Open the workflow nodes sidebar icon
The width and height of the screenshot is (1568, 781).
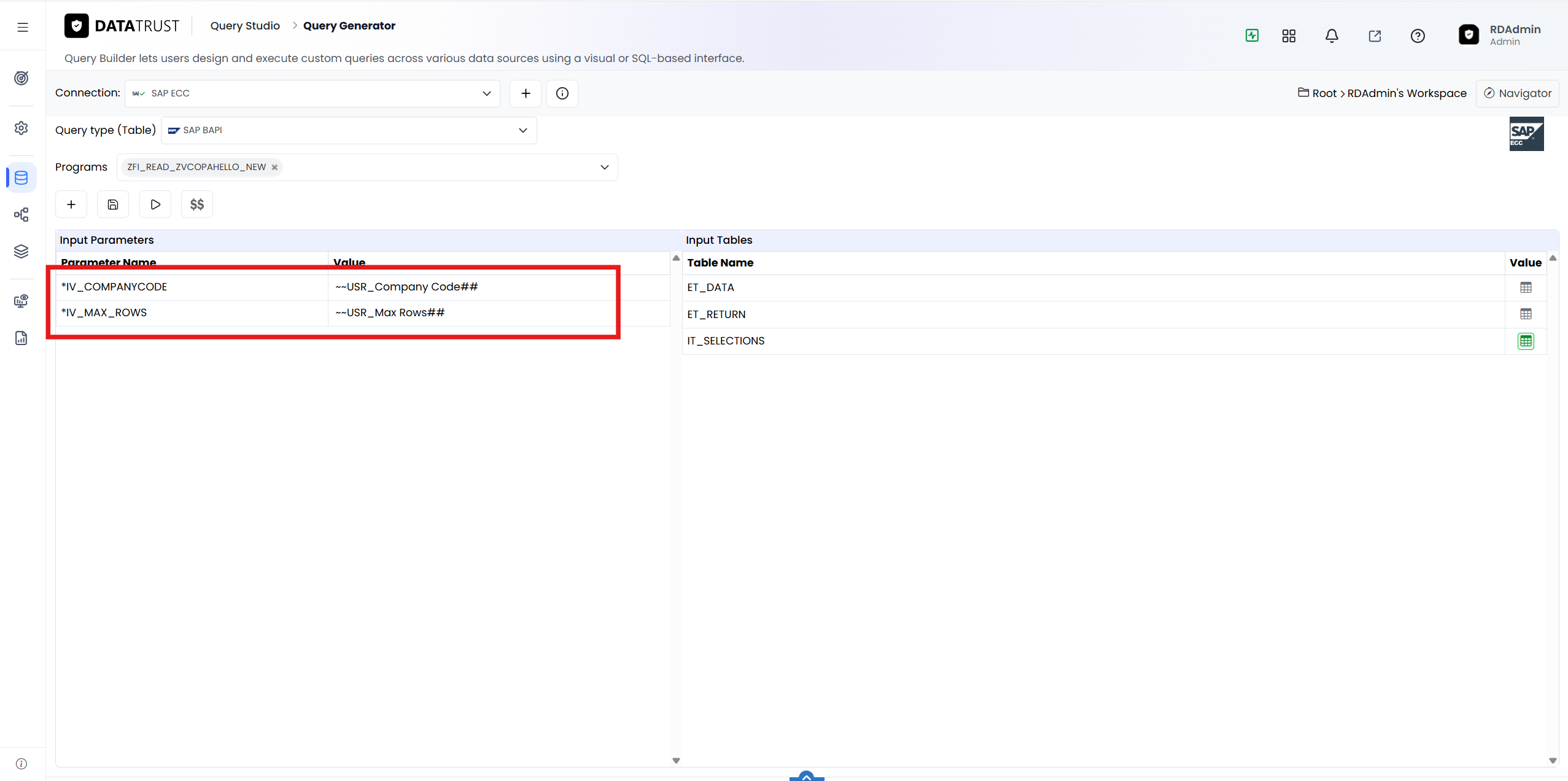(21, 214)
